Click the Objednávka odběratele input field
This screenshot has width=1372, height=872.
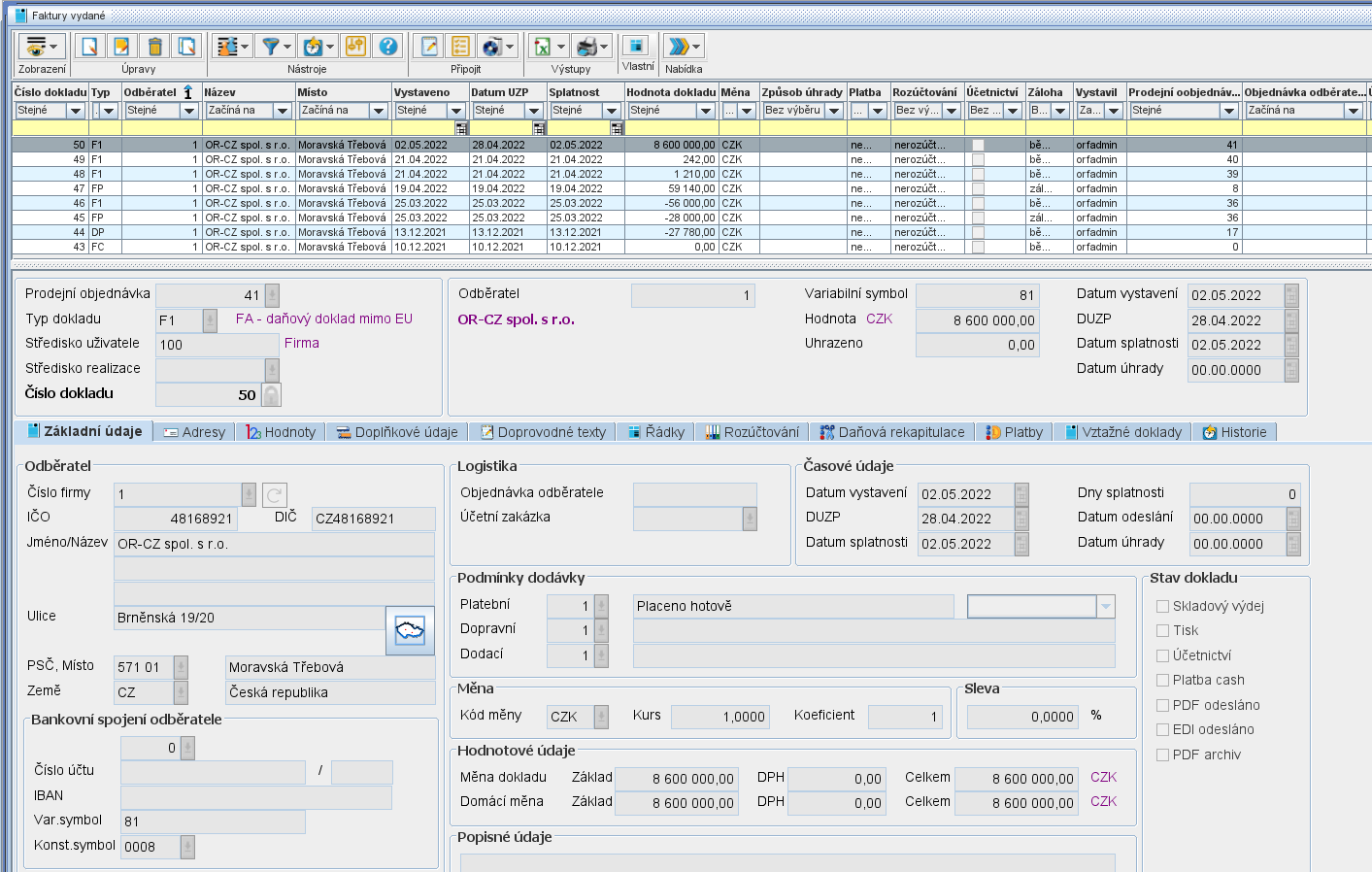pyautogui.click(x=693, y=493)
